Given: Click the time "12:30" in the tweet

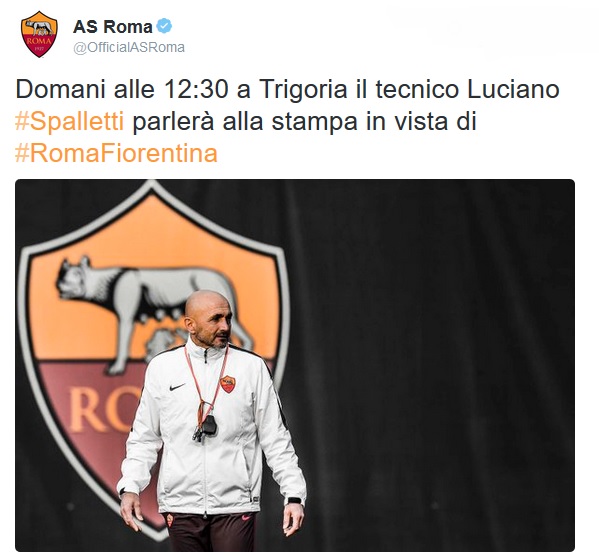Looking at the screenshot, I should coord(196,89).
